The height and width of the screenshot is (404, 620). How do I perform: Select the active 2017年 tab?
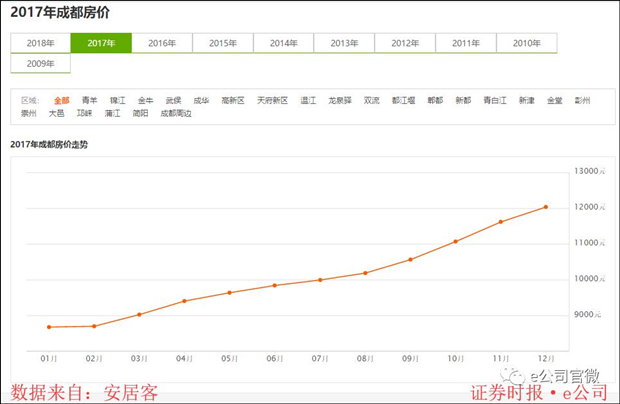point(101,43)
